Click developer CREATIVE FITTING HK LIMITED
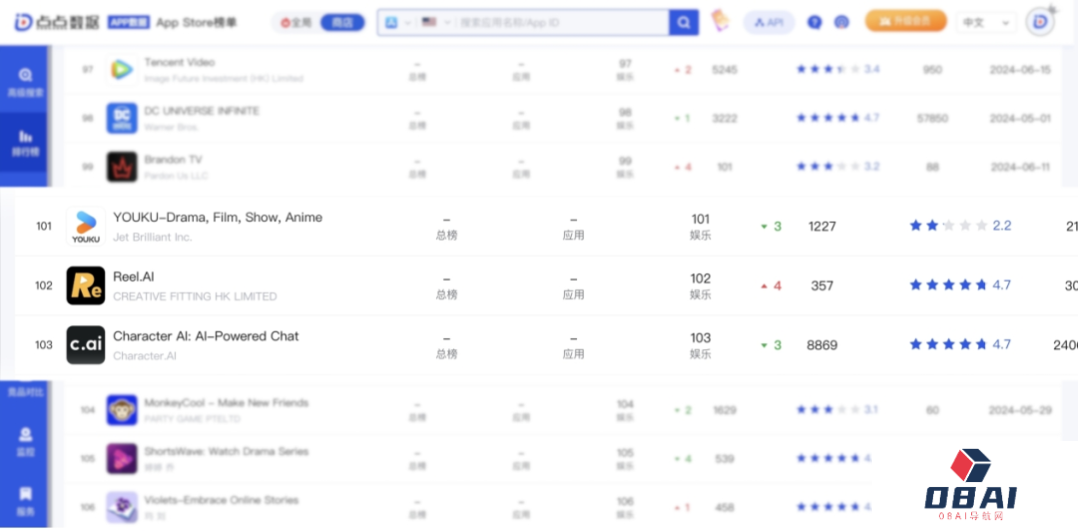The width and height of the screenshot is (1078, 531). click(x=195, y=296)
